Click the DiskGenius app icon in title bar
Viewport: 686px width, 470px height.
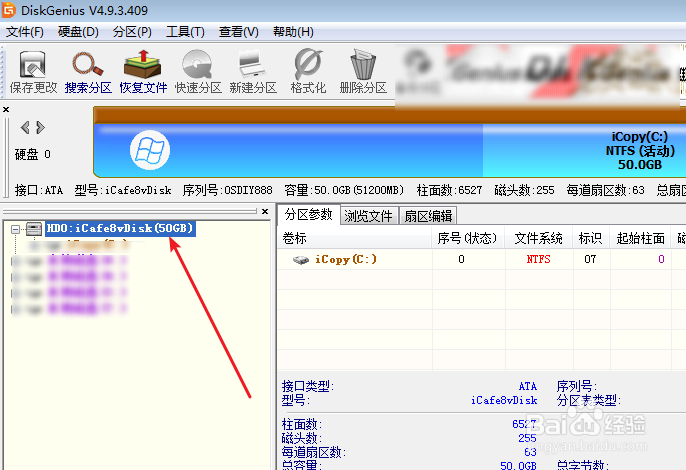(9, 10)
